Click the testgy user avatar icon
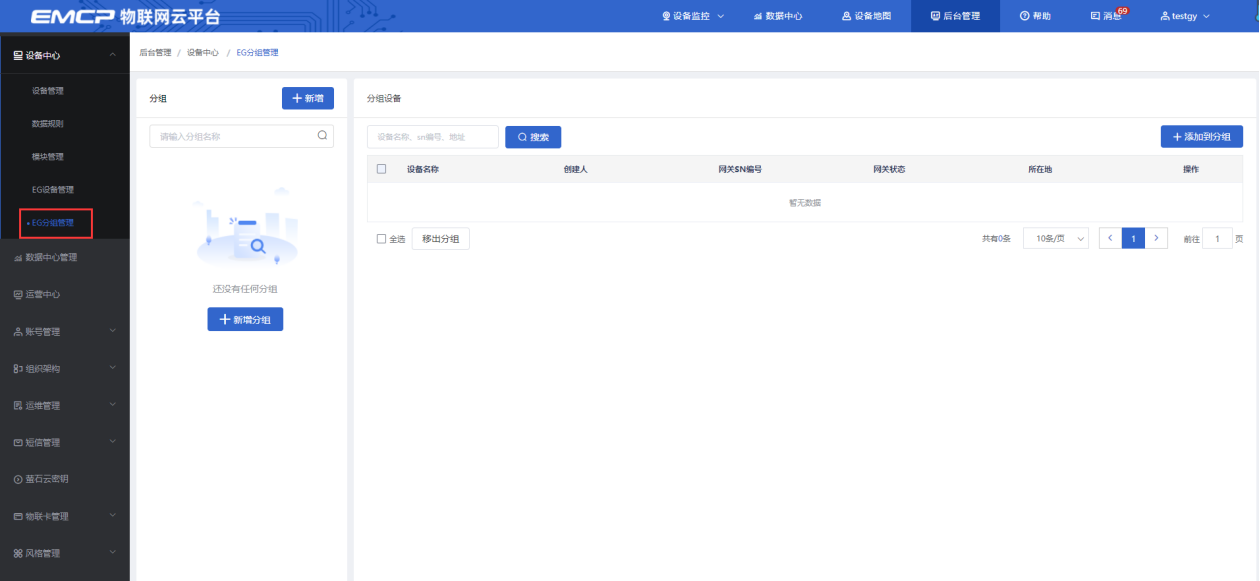 [1165, 16]
